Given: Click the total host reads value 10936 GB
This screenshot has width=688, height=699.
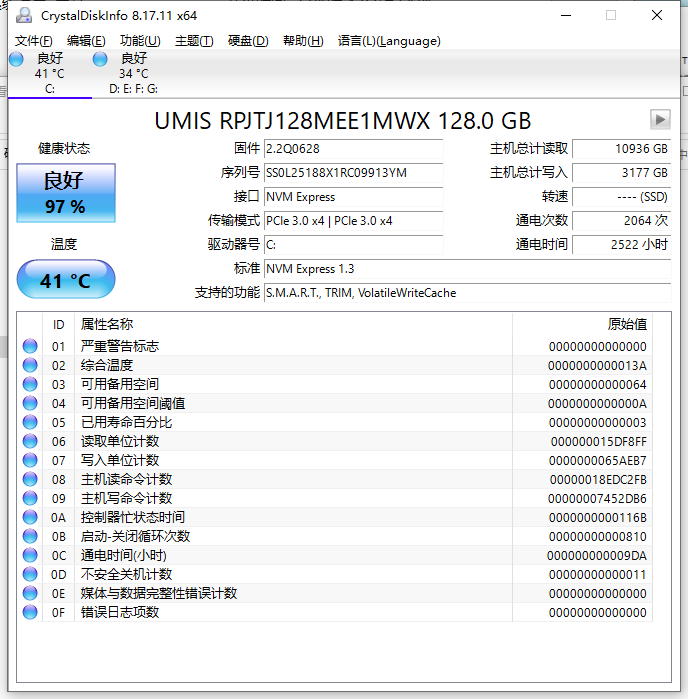Looking at the screenshot, I should (x=622, y=149).
